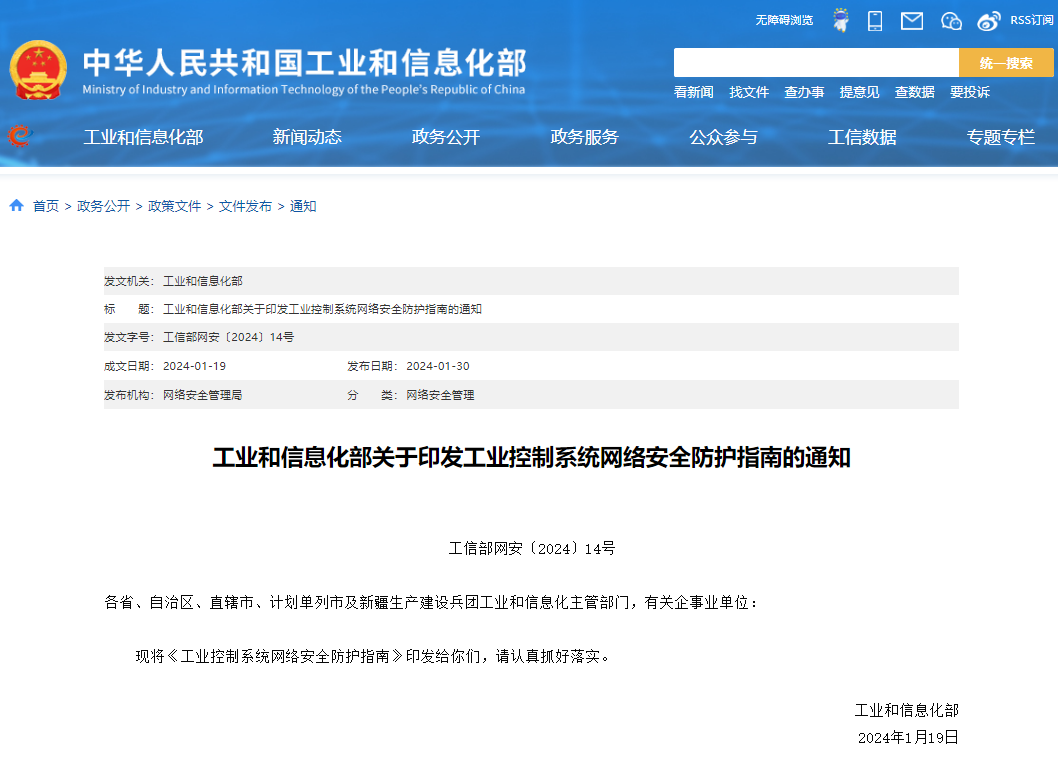Open the 工信数据 navigation tab

[862, 137]
